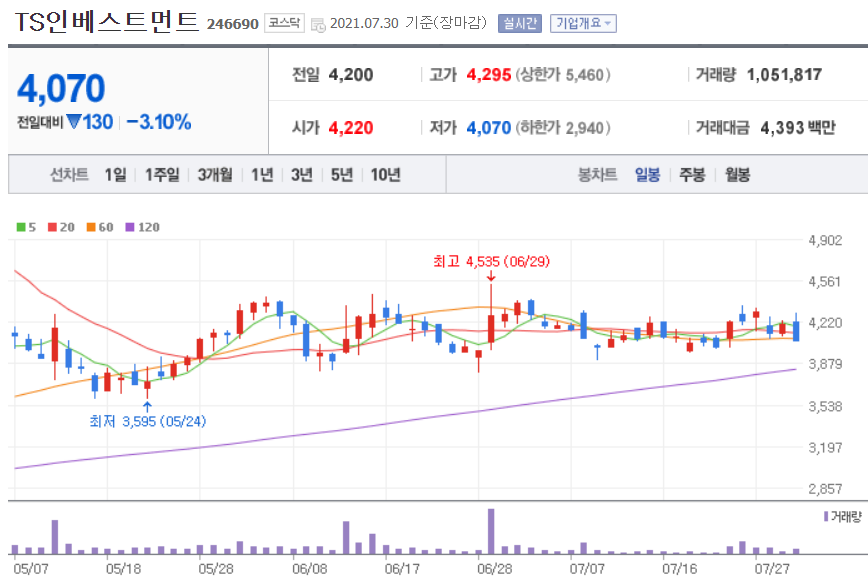The height and width of the screenshot is (588, 868).
Task: Click the 2021.07.30 기준(장마감) date text
Action: (409, 23)
